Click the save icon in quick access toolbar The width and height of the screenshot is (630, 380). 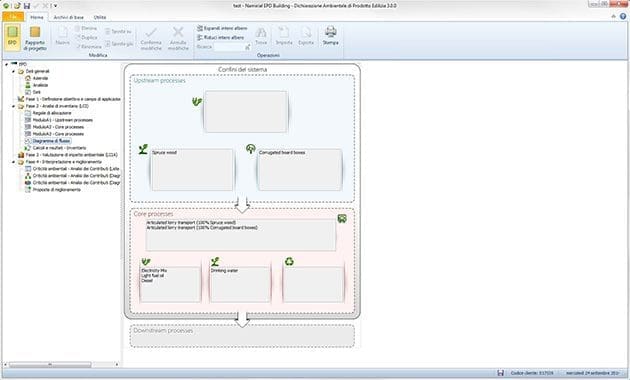tap(27, 6)
